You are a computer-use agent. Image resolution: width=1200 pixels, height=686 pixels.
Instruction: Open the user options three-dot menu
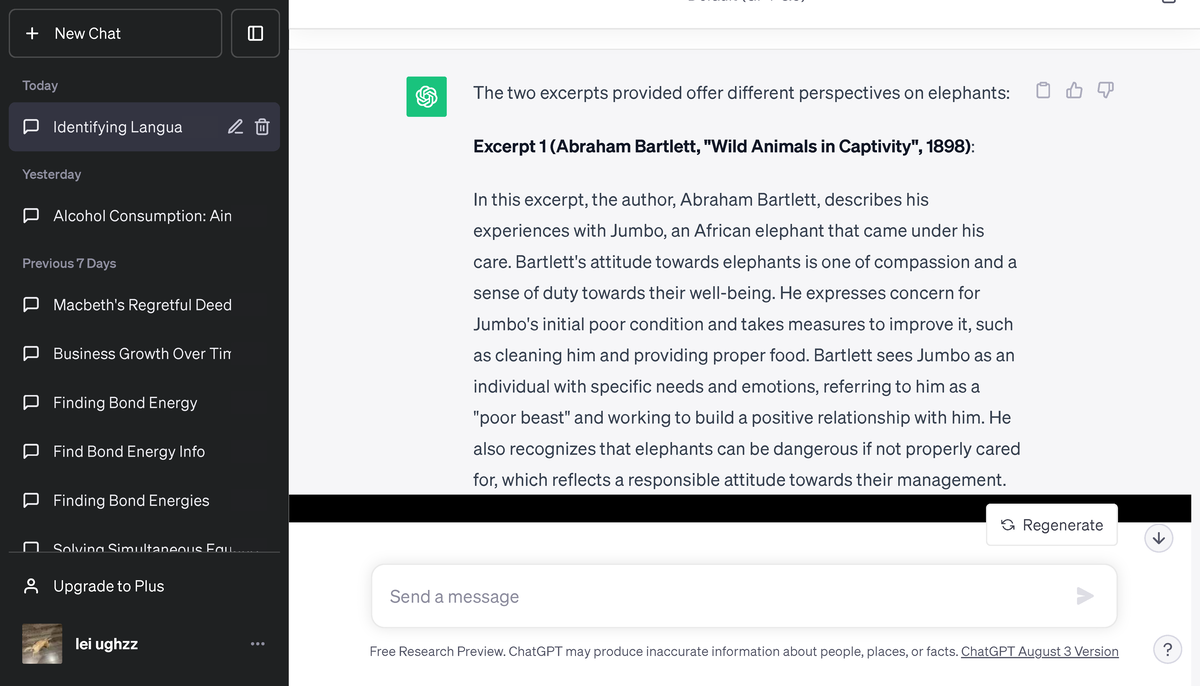(258, 644)
